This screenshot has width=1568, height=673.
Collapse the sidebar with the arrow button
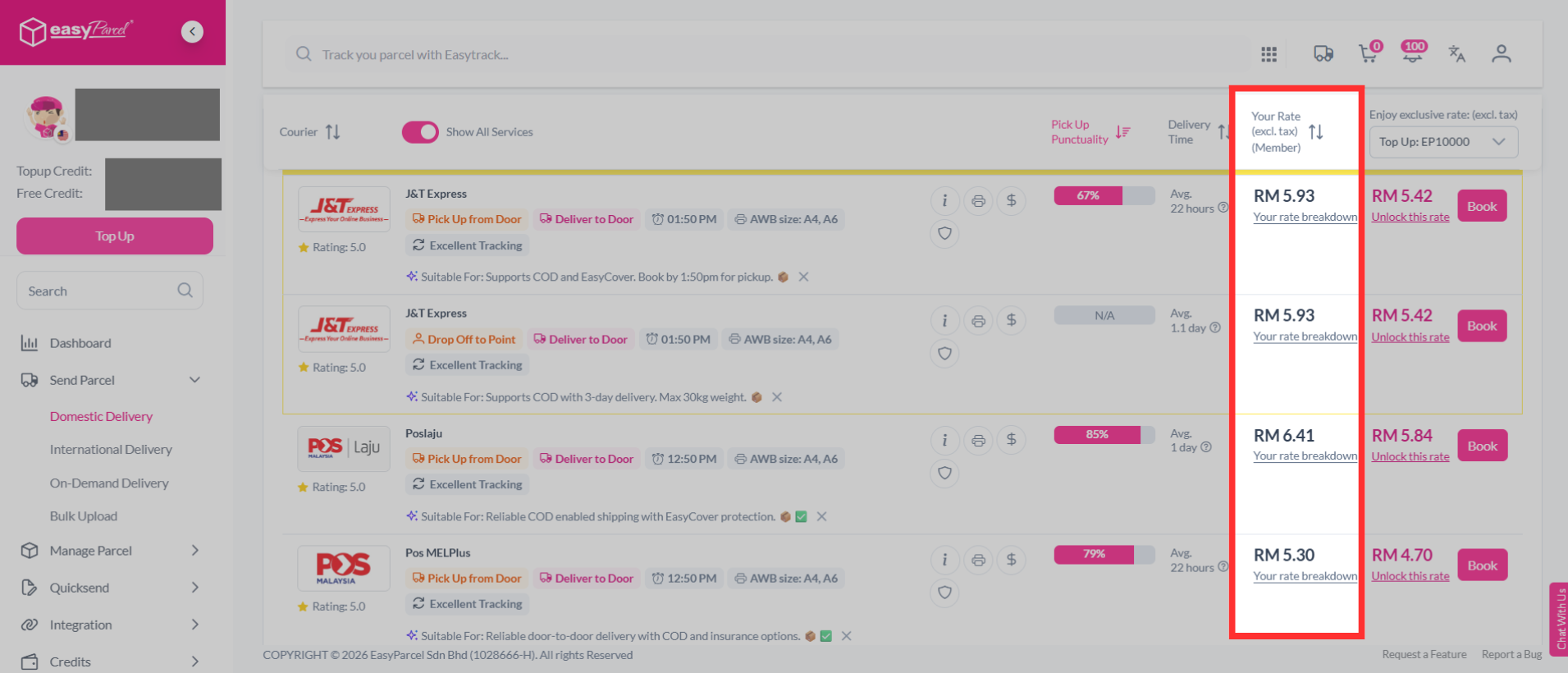[192, 31]
